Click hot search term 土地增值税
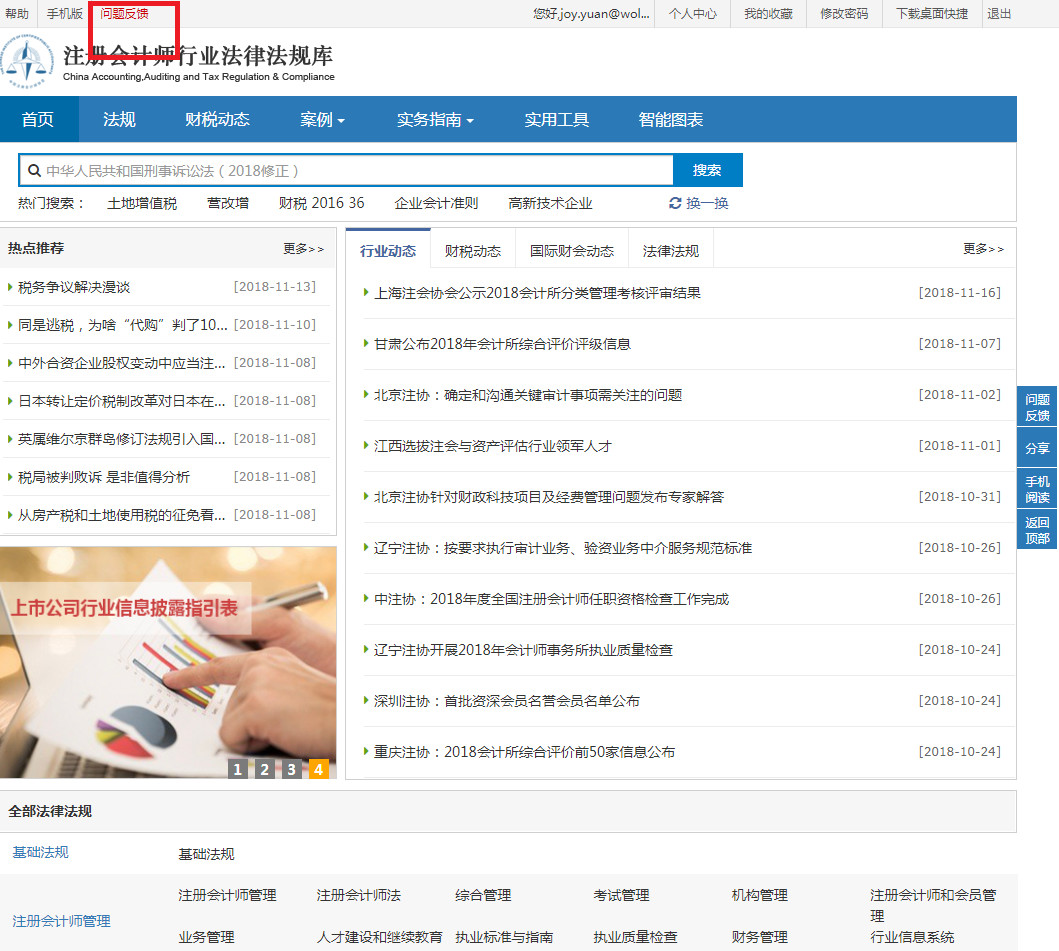Viewport: 1059px width, 951px height. pos(142,203)
